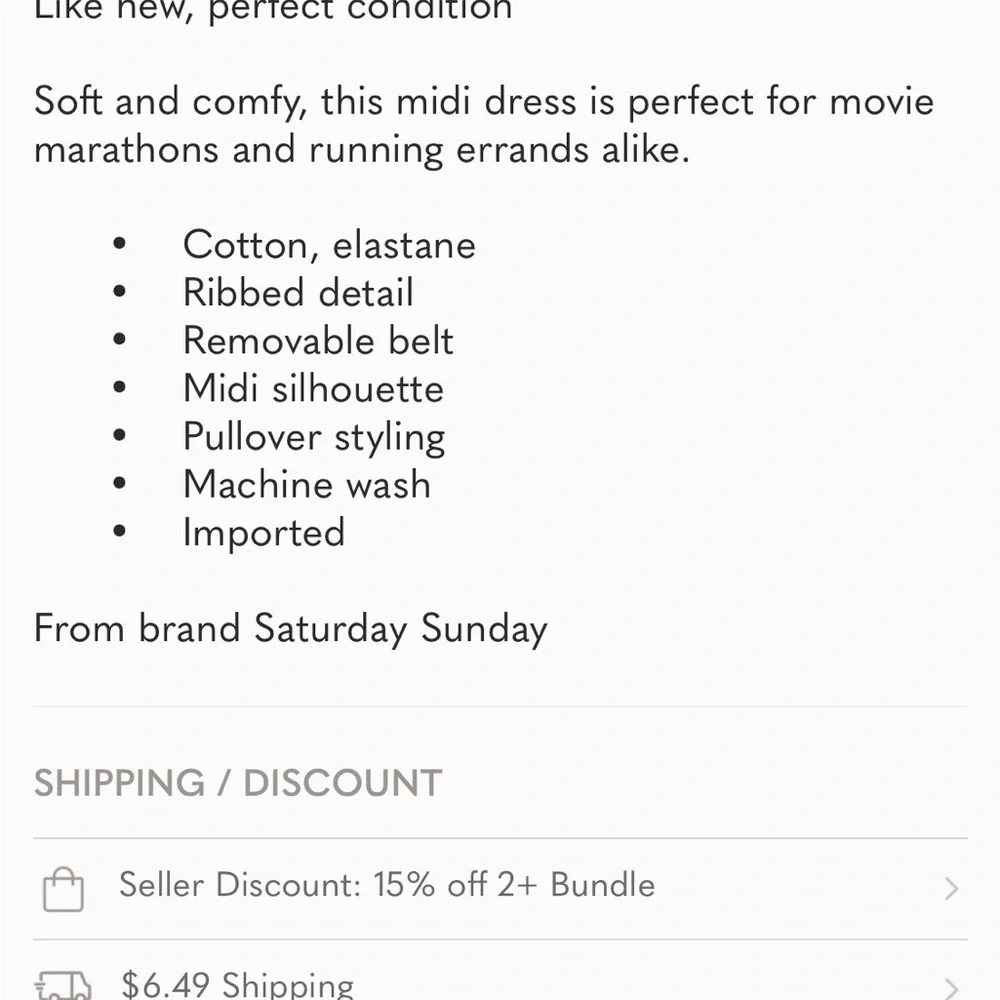
Task: Tap the 'Midi silhouette' bullet item
Action: pos(313,388)
